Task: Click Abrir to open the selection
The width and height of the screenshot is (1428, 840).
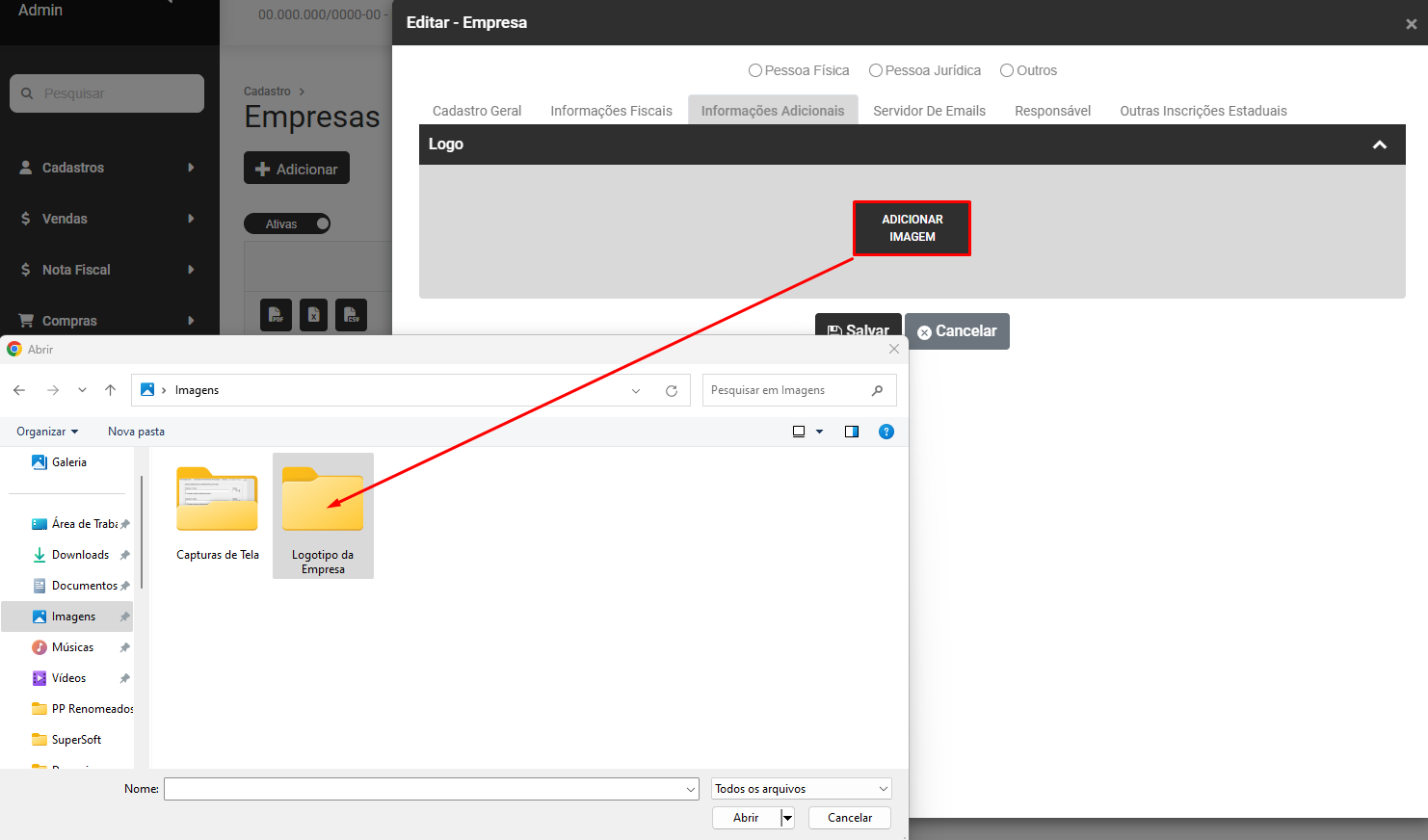Action: pyautogui.click(x=746, y=818)
